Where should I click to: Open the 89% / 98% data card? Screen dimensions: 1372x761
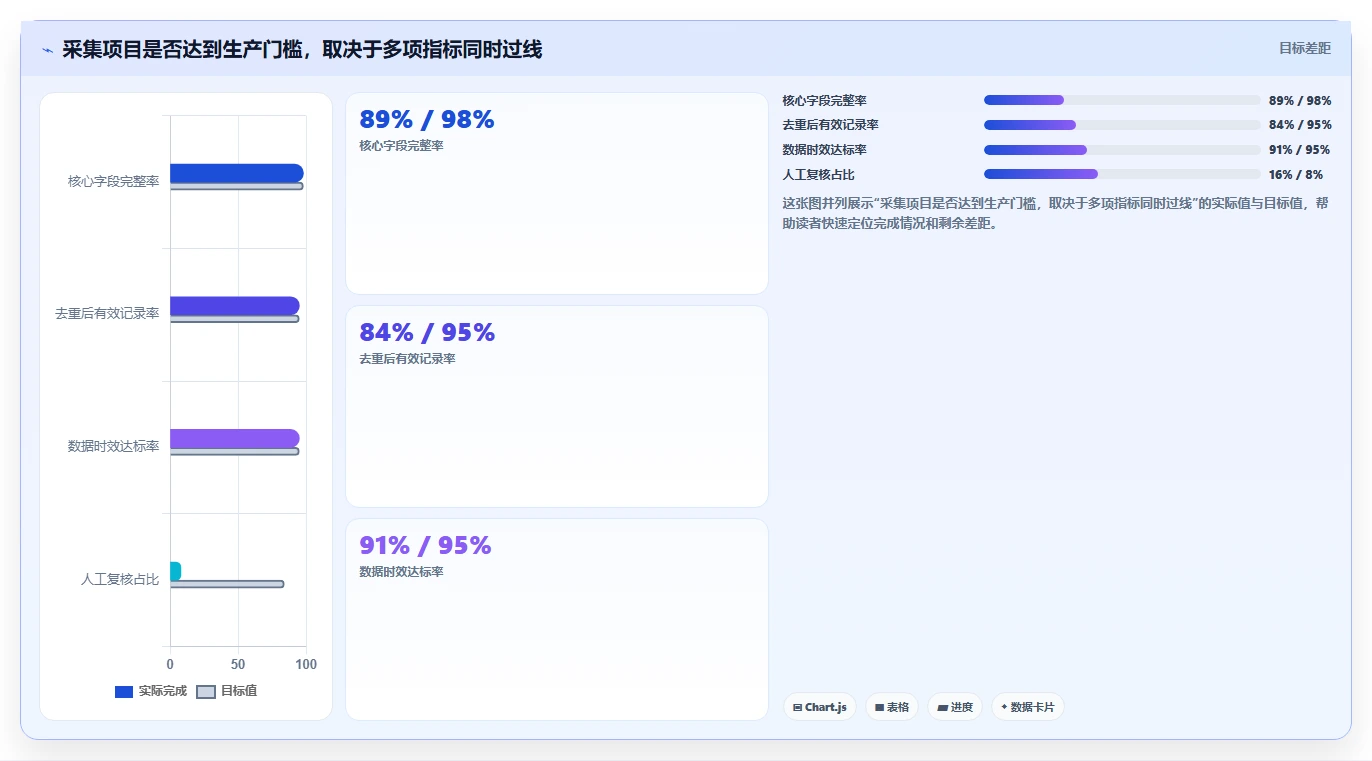click(x=557, y=194)
